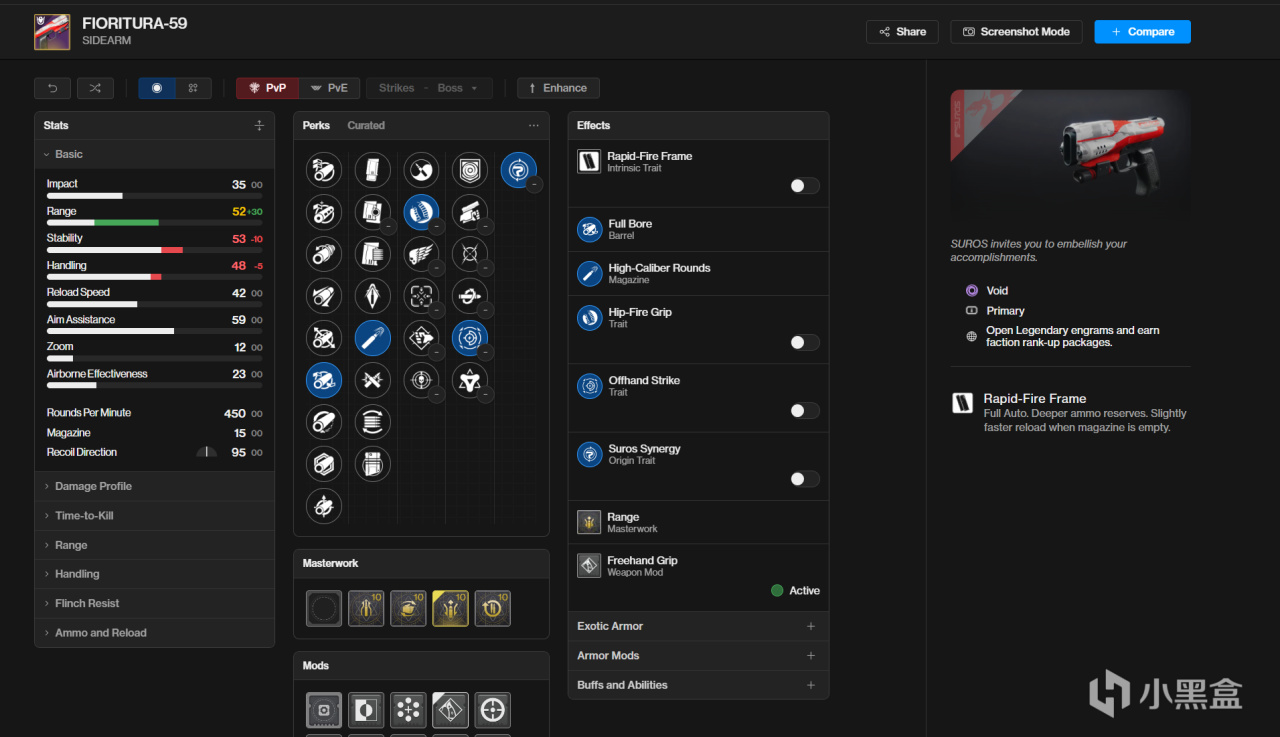The width and height of the screenshot is (1280, 737).
Task: Click the Range stat bar
Action: [154, 222]
